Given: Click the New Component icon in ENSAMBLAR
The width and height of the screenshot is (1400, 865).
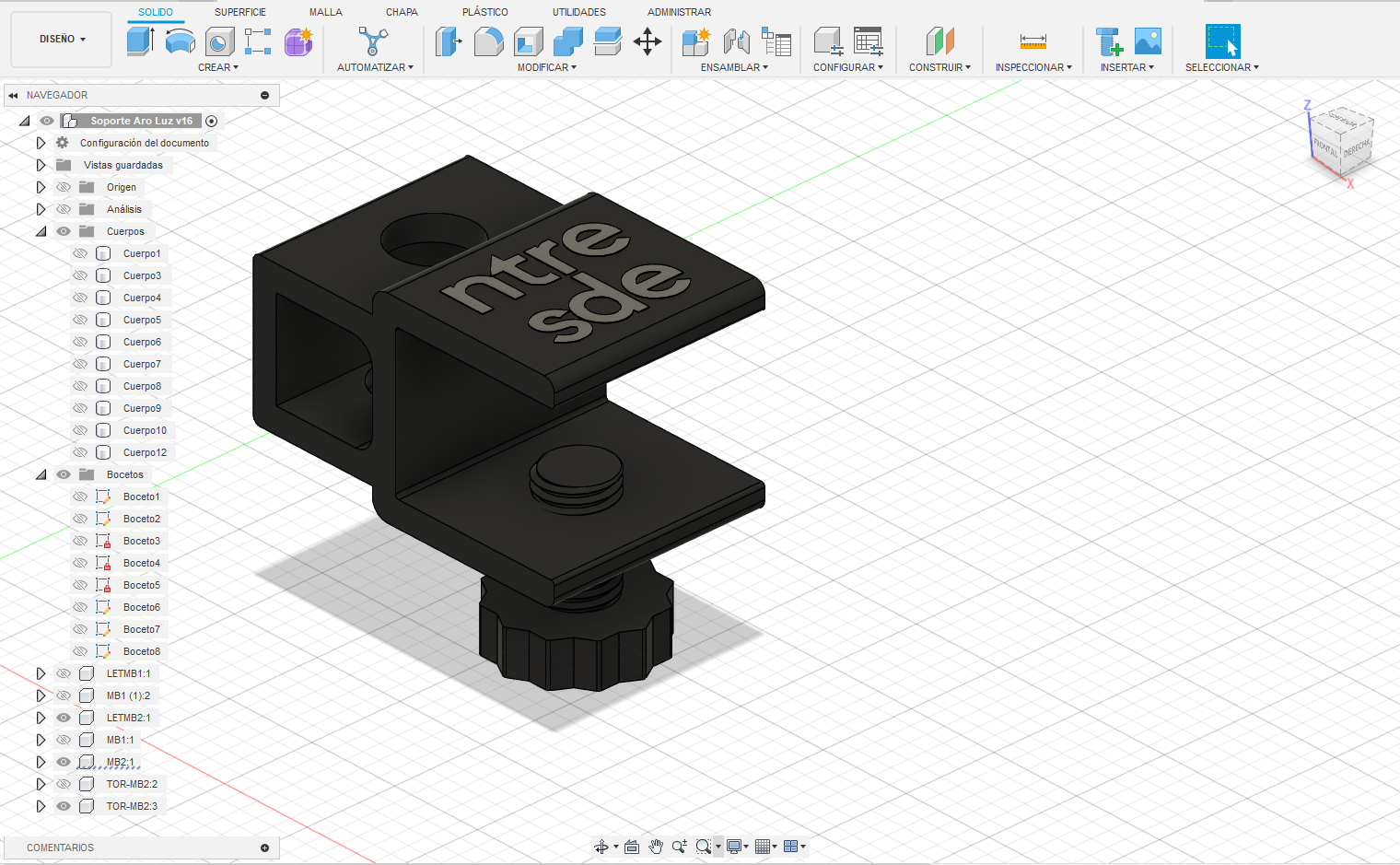Looking at the screenshot, I should 696,41.
